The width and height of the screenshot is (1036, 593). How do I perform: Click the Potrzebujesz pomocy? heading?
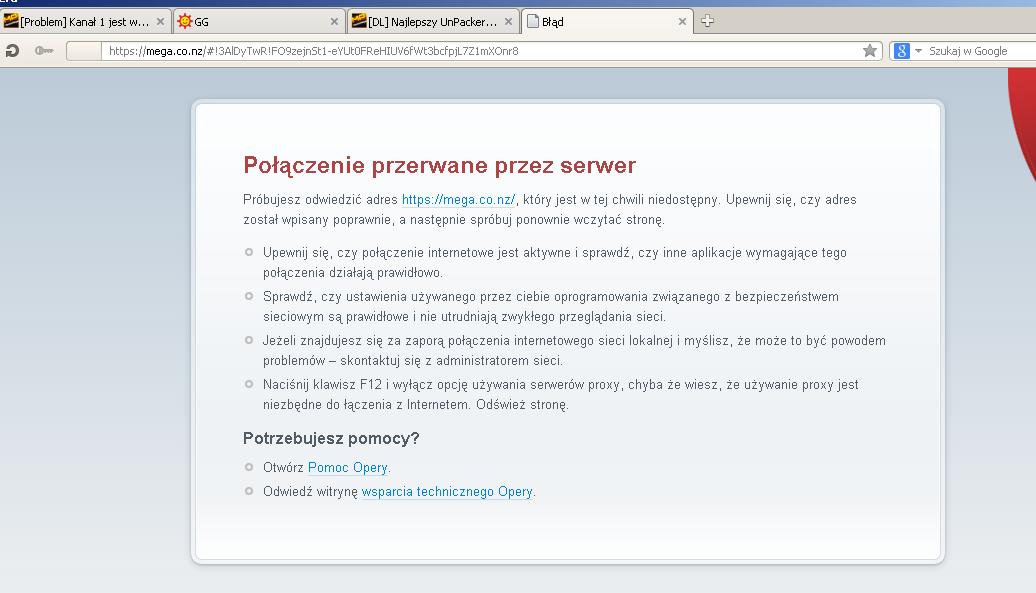click(x=331, y=438)
